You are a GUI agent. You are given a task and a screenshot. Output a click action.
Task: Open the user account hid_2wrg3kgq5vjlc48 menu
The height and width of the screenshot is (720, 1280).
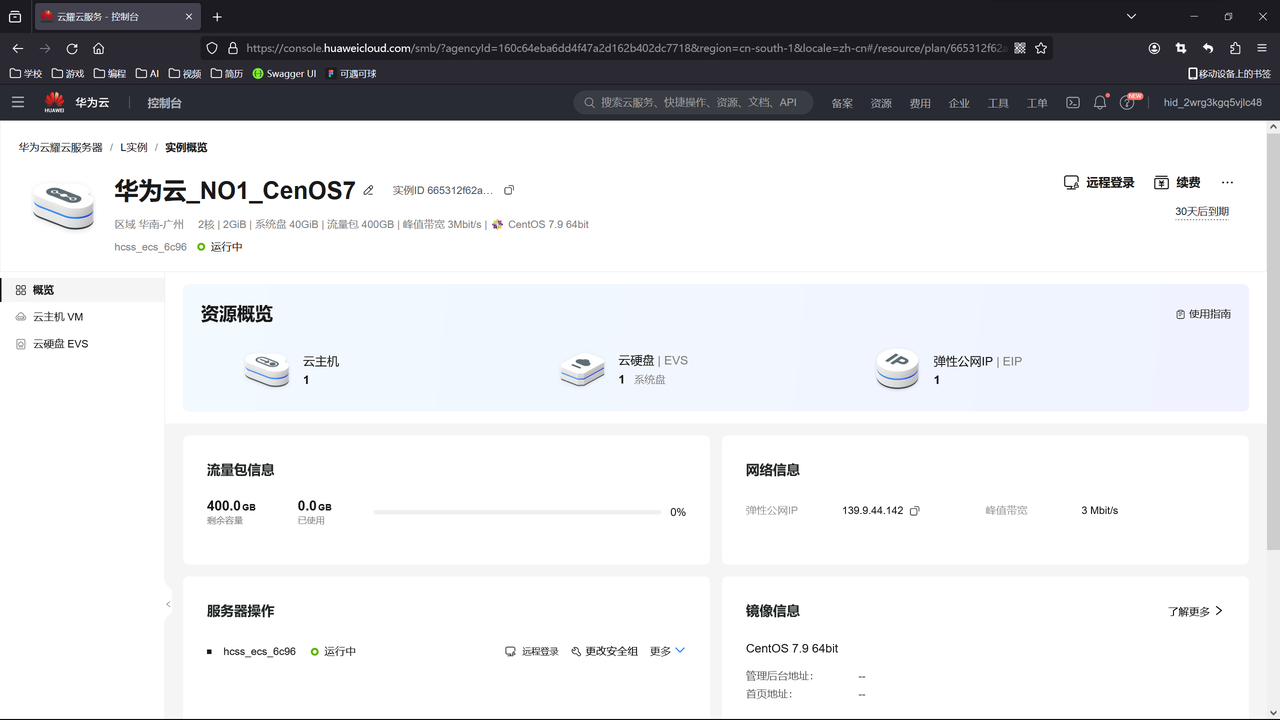click(1212, 103)
